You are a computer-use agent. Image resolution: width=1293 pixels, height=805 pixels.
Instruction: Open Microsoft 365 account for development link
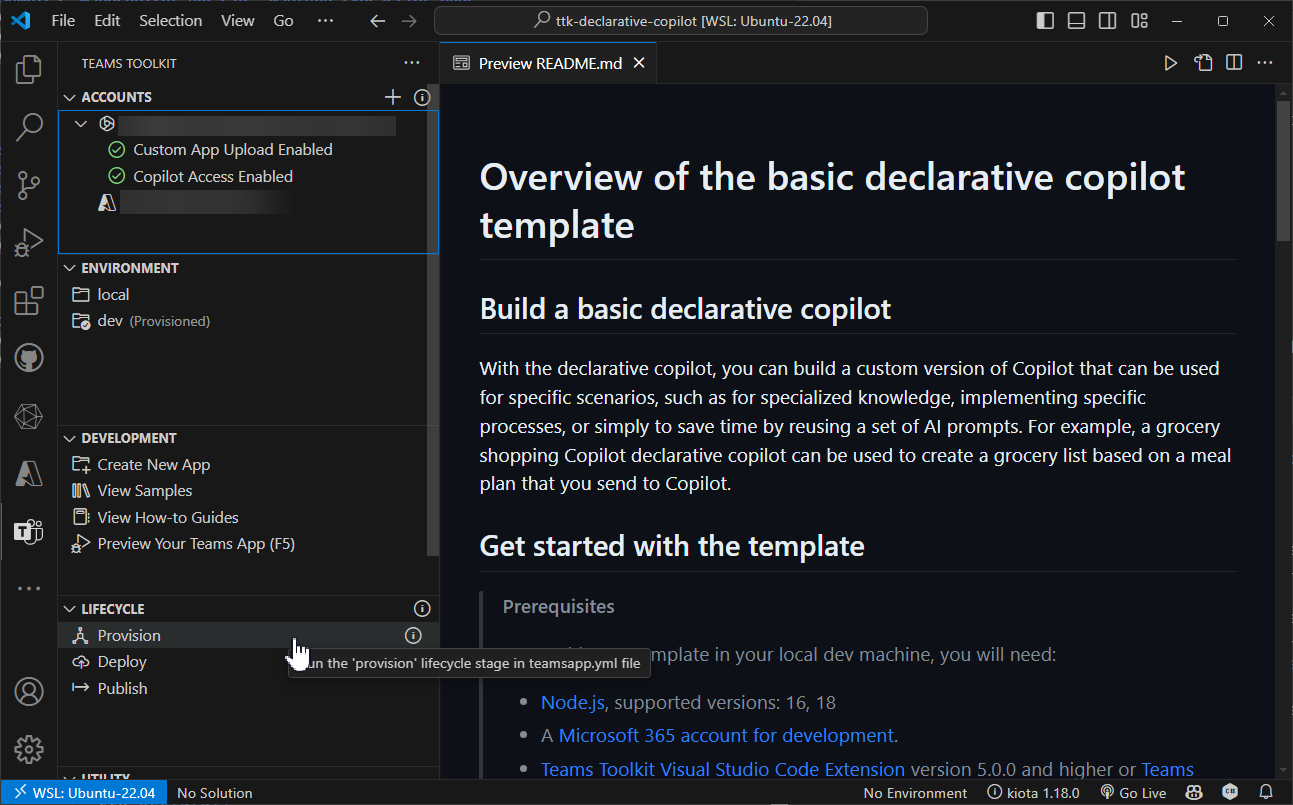tap(726, 736)
